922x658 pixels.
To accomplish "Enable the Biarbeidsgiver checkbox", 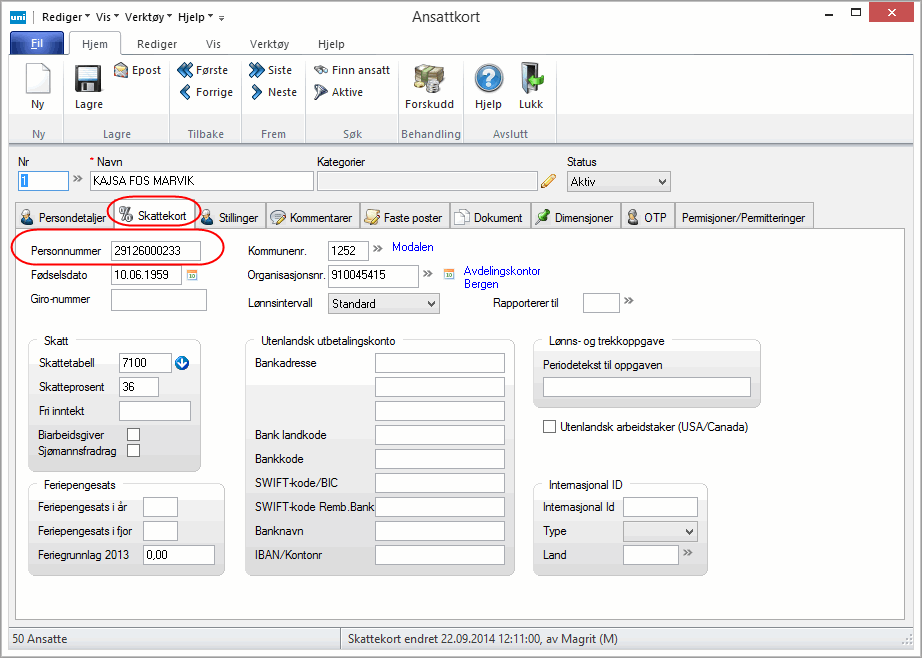I will pos(133,434).
